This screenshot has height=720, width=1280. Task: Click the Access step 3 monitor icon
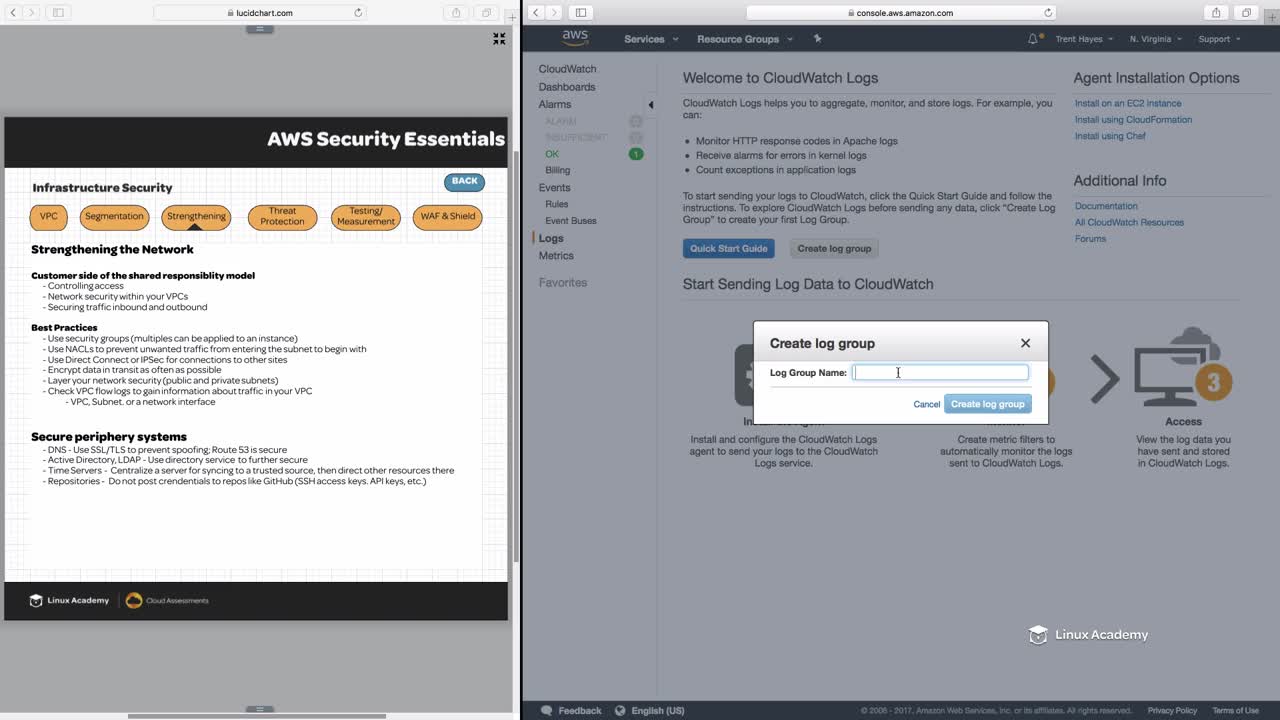click(x=1183, y=367)
